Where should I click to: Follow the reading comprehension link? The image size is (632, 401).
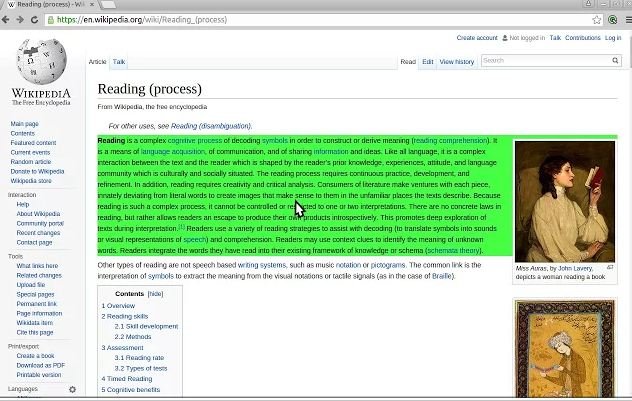[x=450, y=141]
